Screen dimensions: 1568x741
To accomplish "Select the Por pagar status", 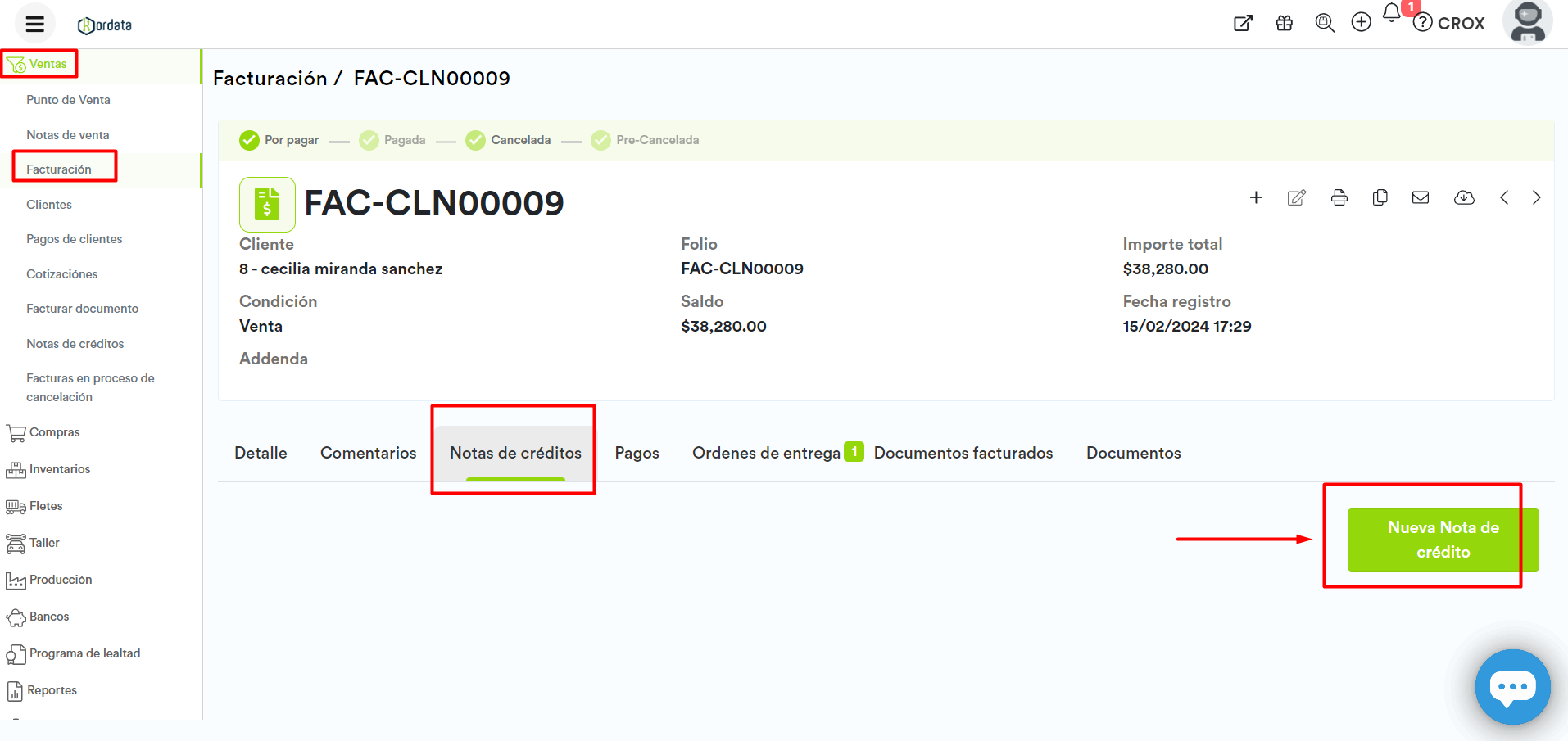I will pyautogui.click(x=279, y=140).
